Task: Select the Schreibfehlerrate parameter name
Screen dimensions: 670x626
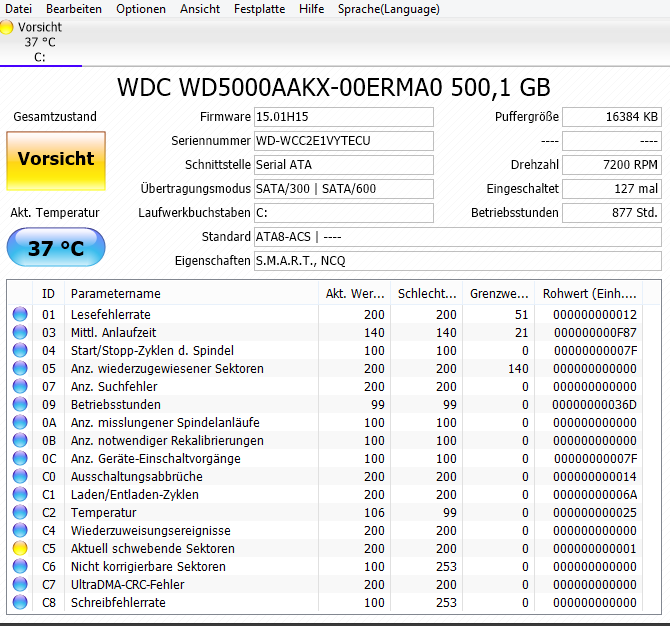Action: [x=118, y=602]
